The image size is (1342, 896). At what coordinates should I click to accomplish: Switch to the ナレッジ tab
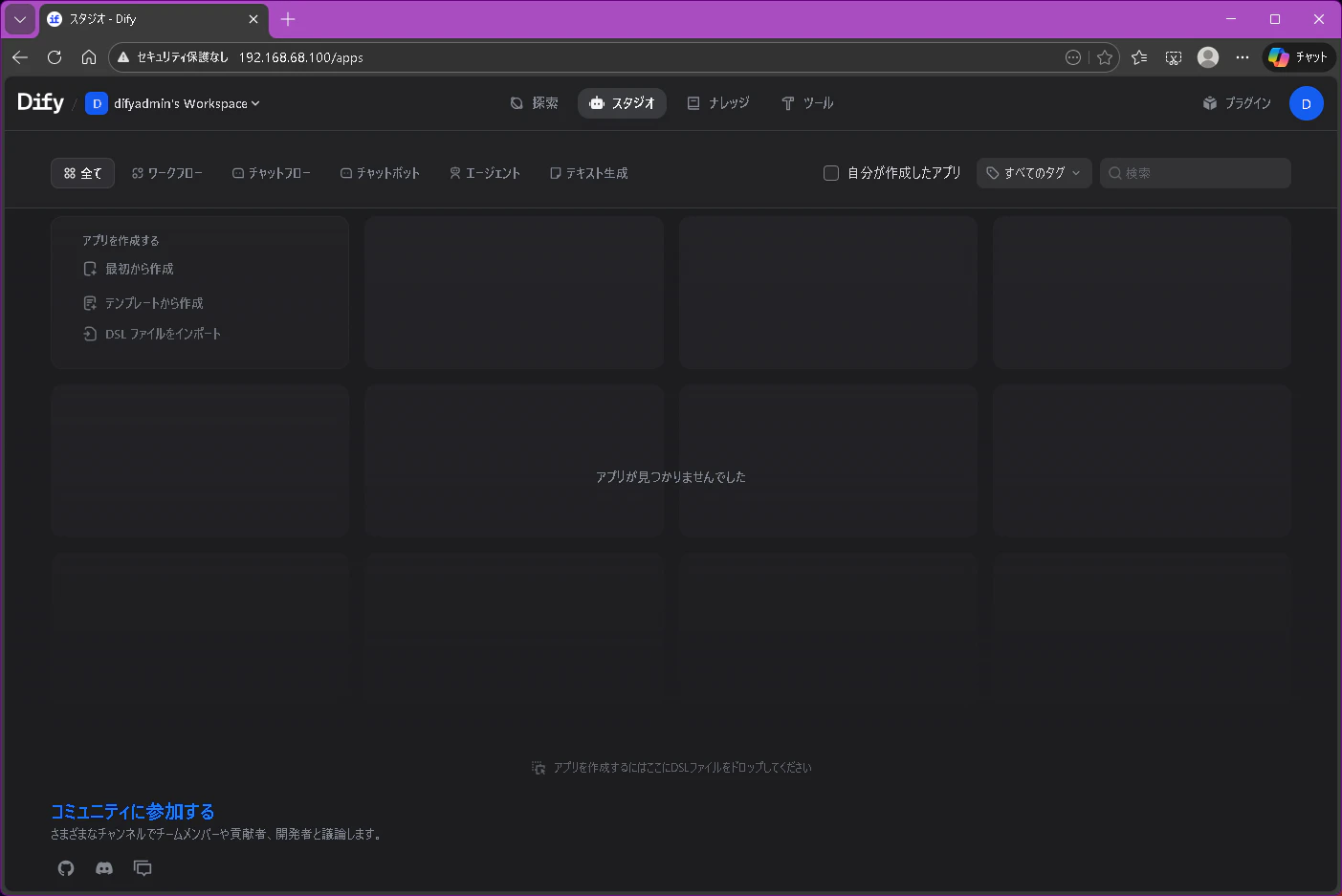point(718,103)
